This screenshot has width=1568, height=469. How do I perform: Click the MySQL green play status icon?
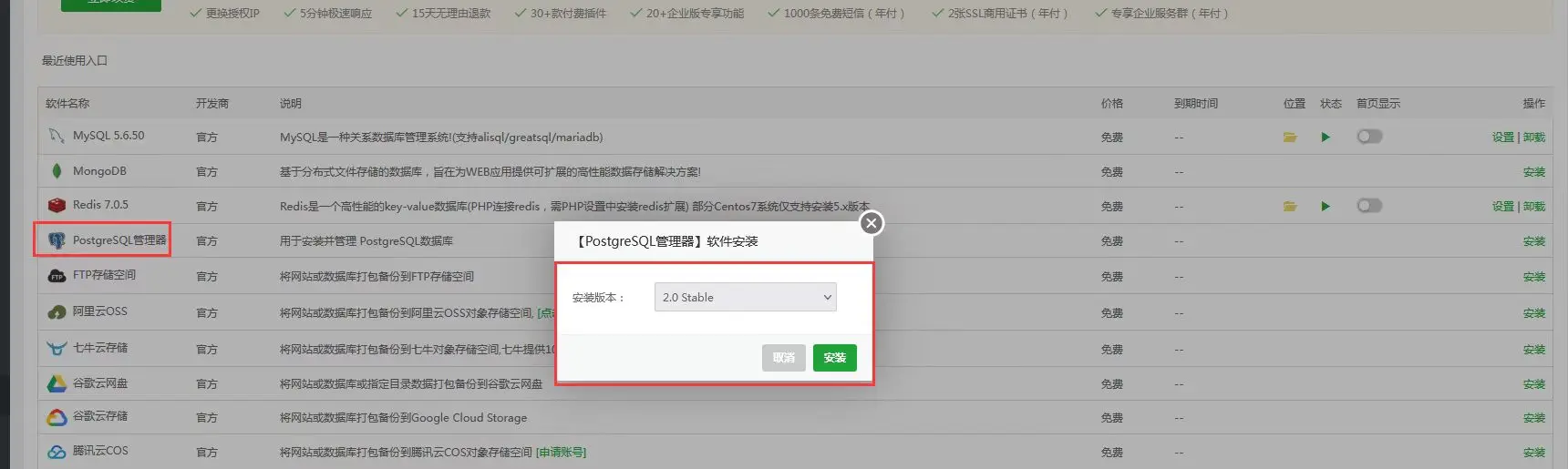[x=1326, y=137]
